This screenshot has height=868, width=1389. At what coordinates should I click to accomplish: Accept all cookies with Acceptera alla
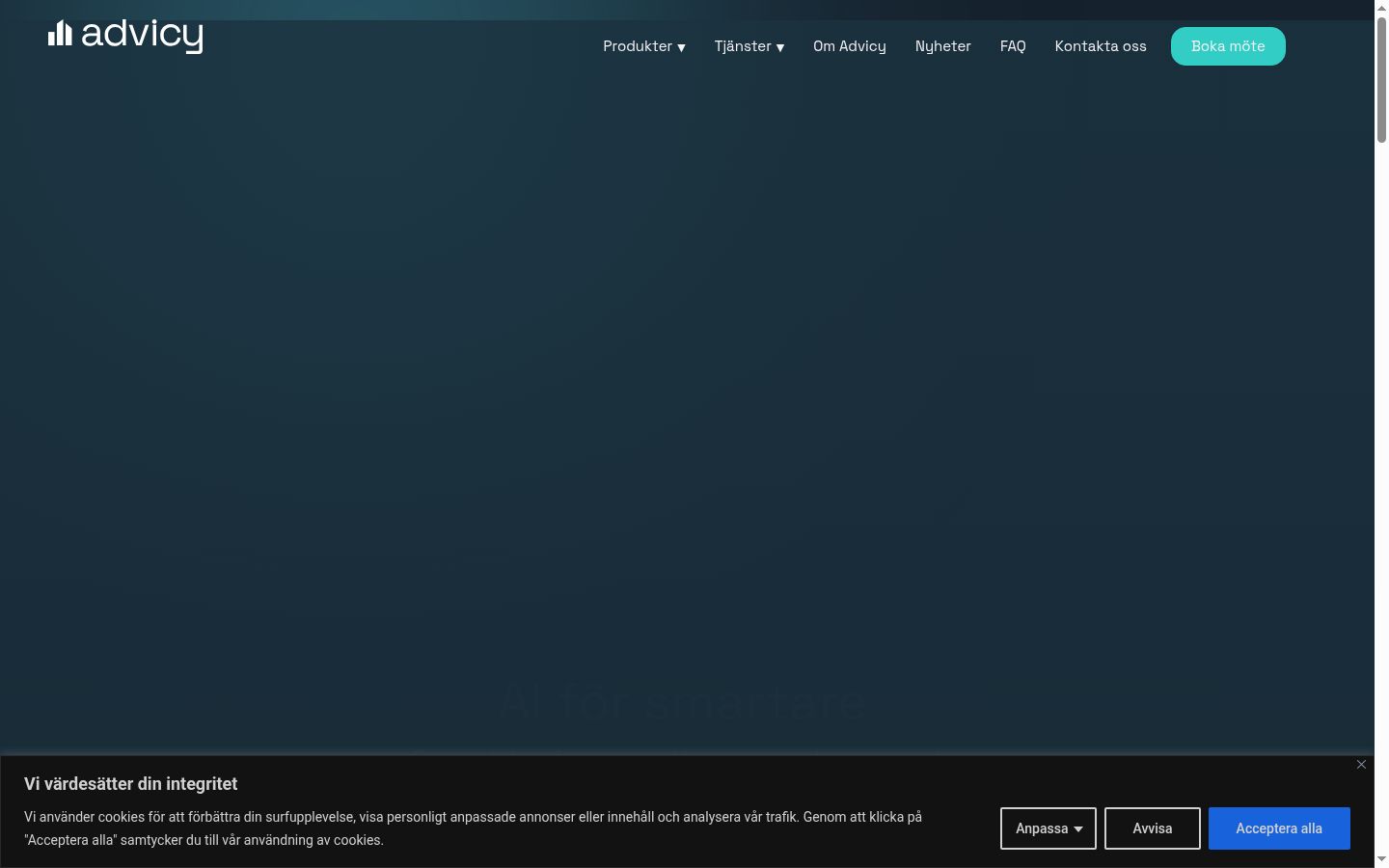(x=1279, y=828)
